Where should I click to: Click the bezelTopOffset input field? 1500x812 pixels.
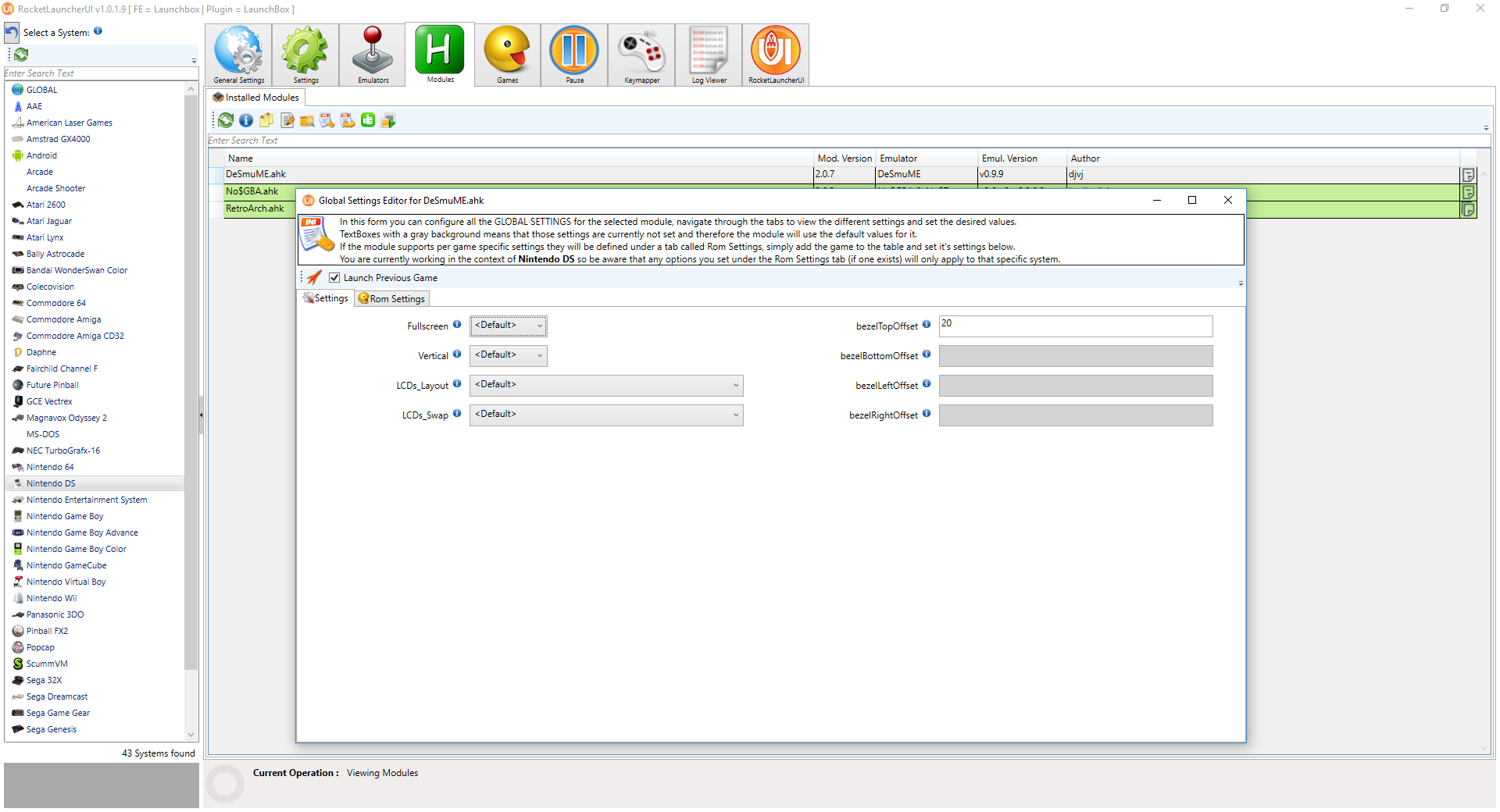tap(1076, 326)
